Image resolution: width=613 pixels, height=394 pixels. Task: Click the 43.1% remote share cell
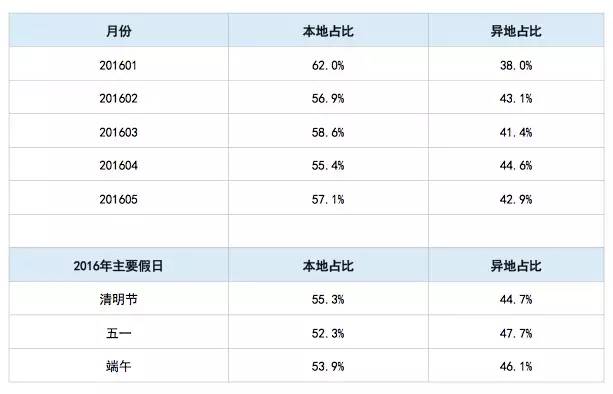pos(516,98)
